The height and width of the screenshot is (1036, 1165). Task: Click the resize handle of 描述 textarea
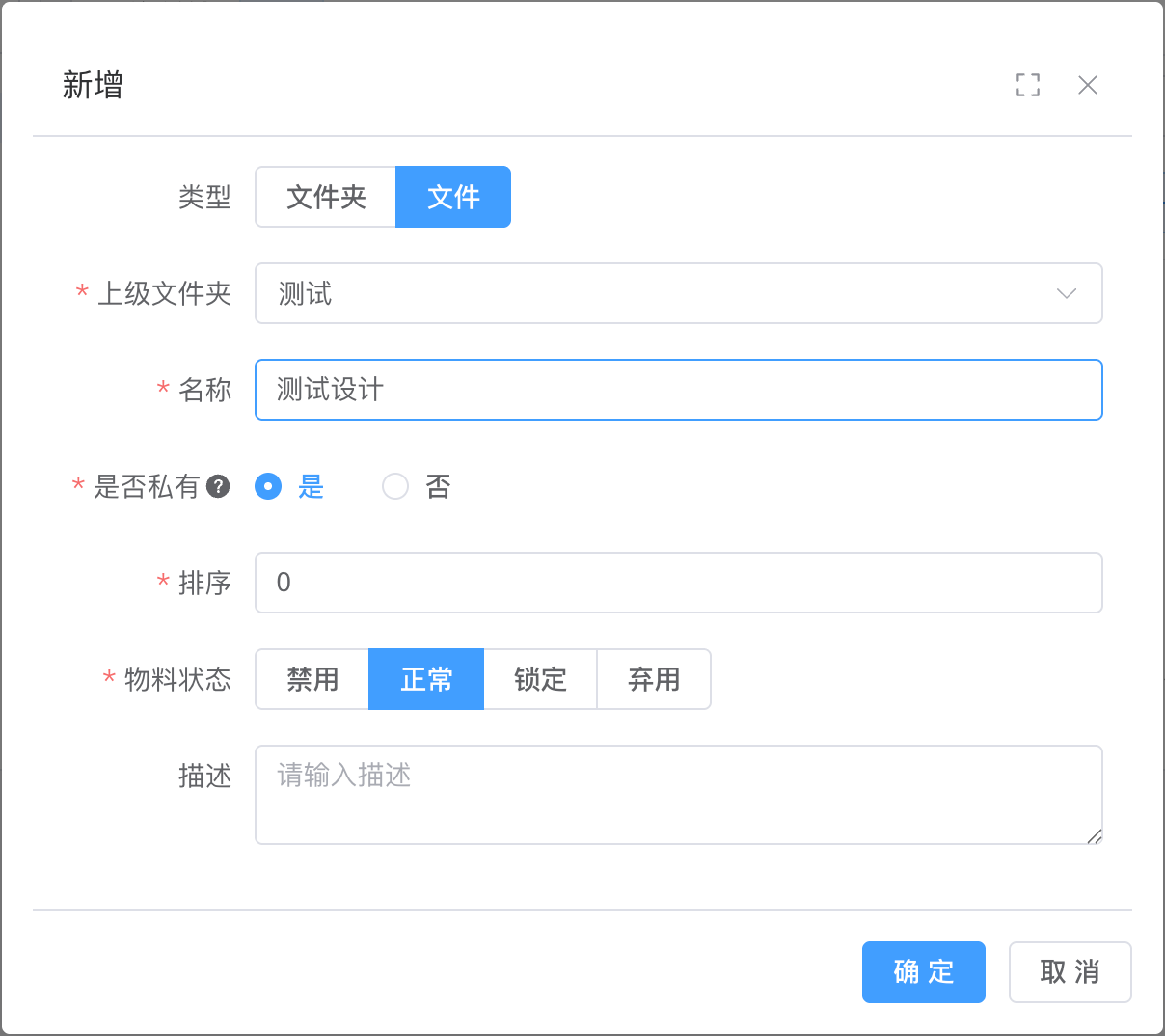coord(1095,836)
